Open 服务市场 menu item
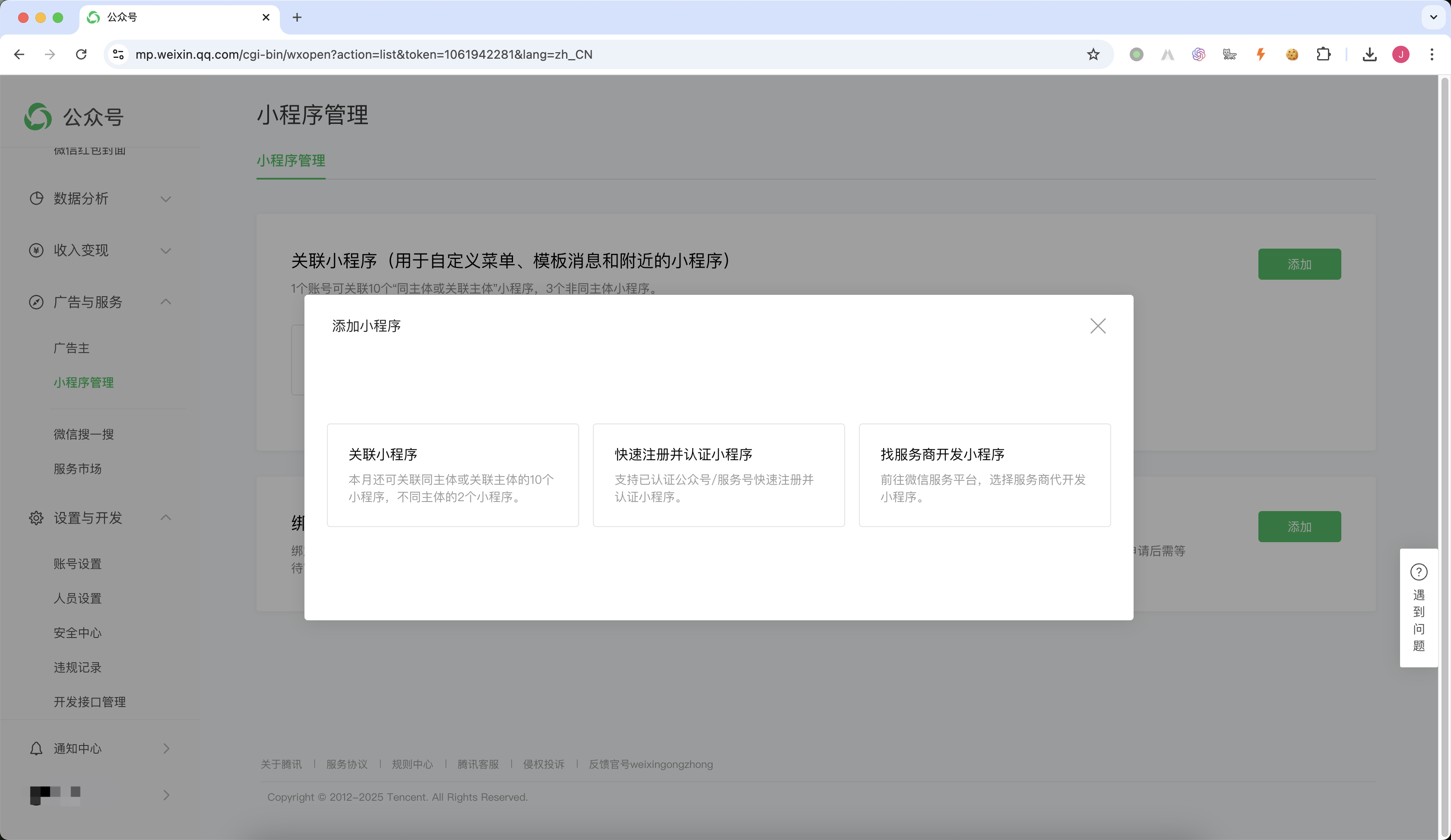1451x840 pixels. tap(77, 469)
